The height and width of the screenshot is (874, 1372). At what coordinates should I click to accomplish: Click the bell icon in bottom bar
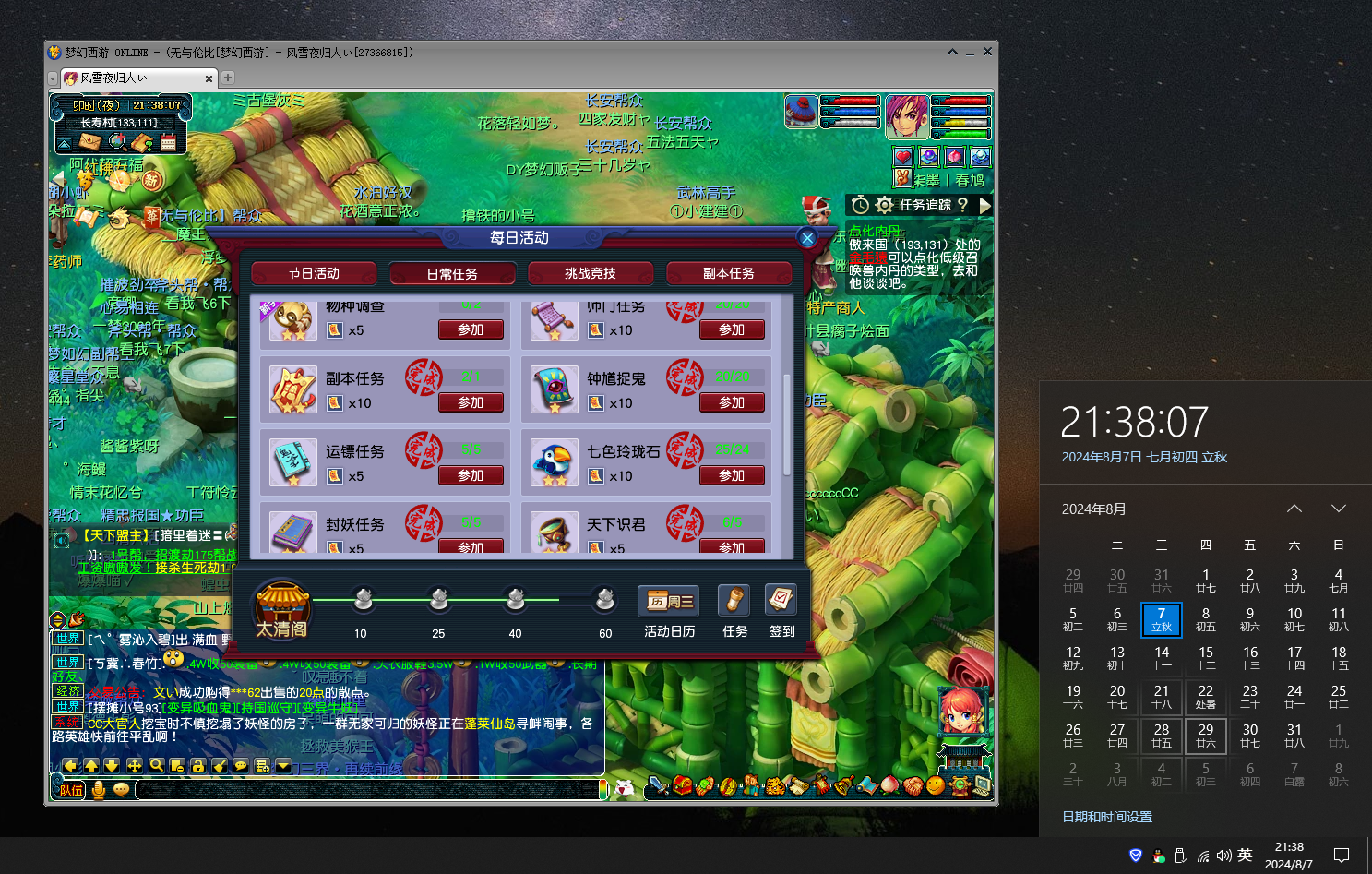843,786
